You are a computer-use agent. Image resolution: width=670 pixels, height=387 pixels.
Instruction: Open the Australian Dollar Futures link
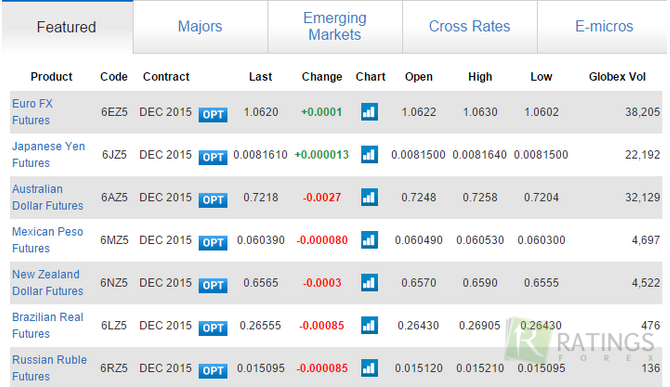click(x=47, y=197)
